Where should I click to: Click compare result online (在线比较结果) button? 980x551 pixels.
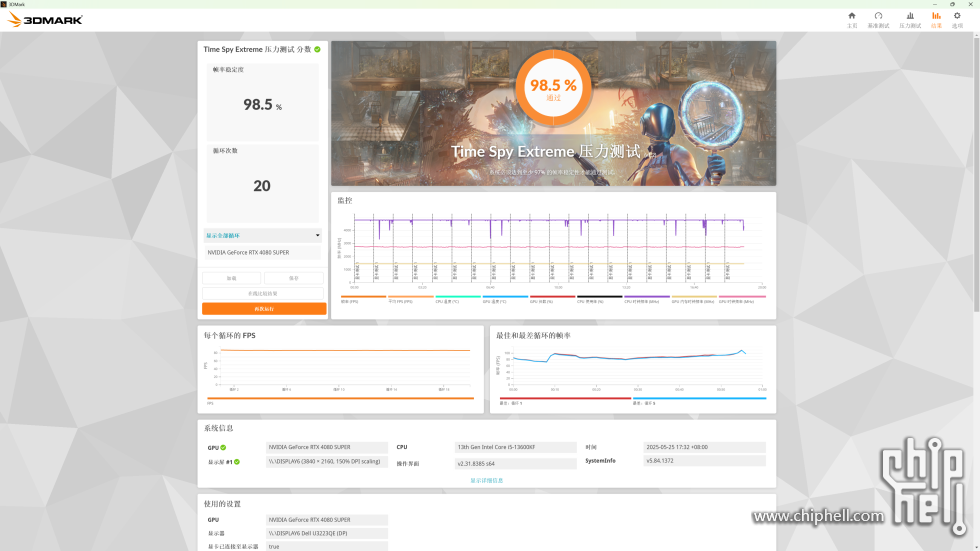[262, 294]
